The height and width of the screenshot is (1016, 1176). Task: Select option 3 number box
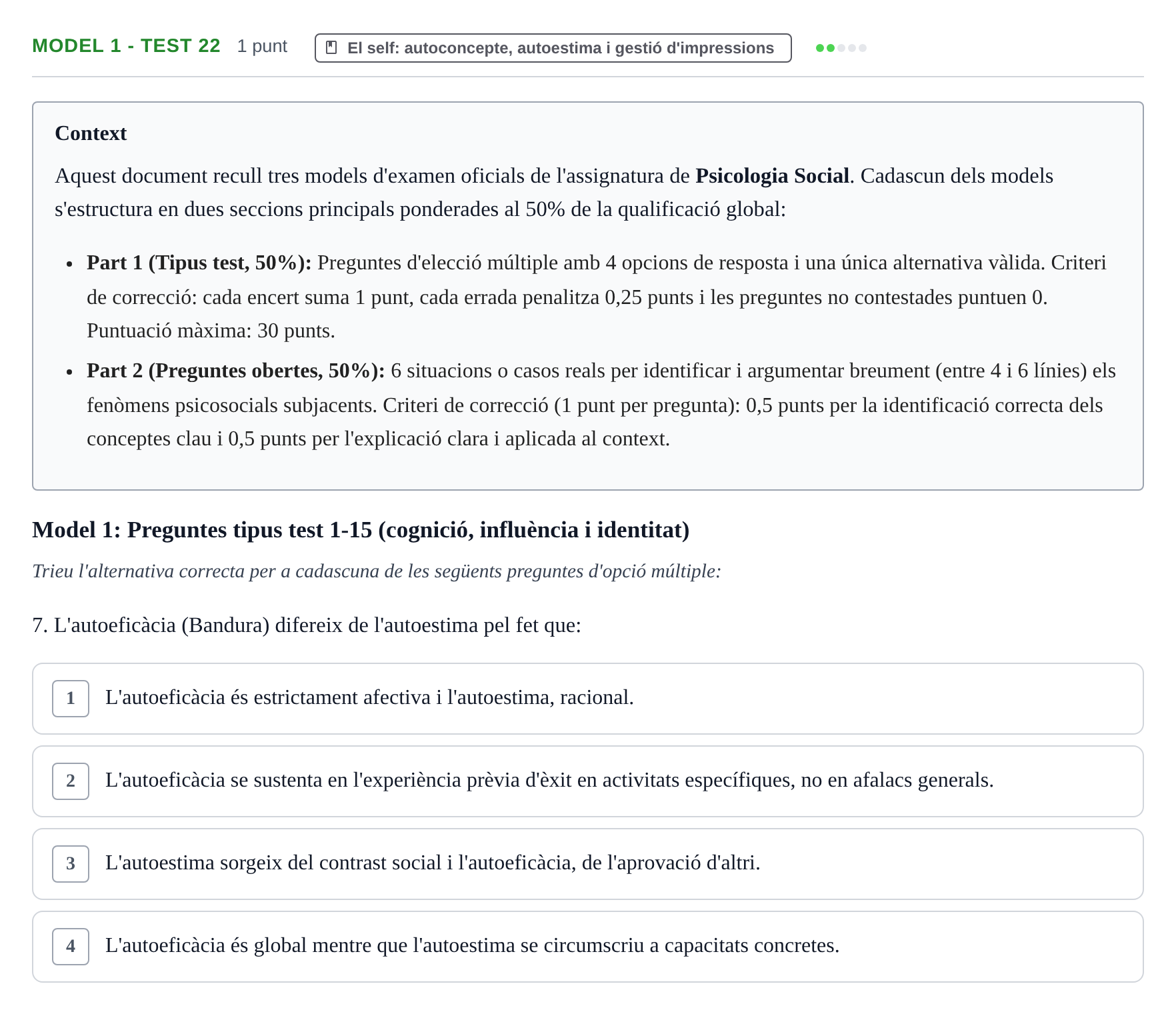[x=71, y=864]
